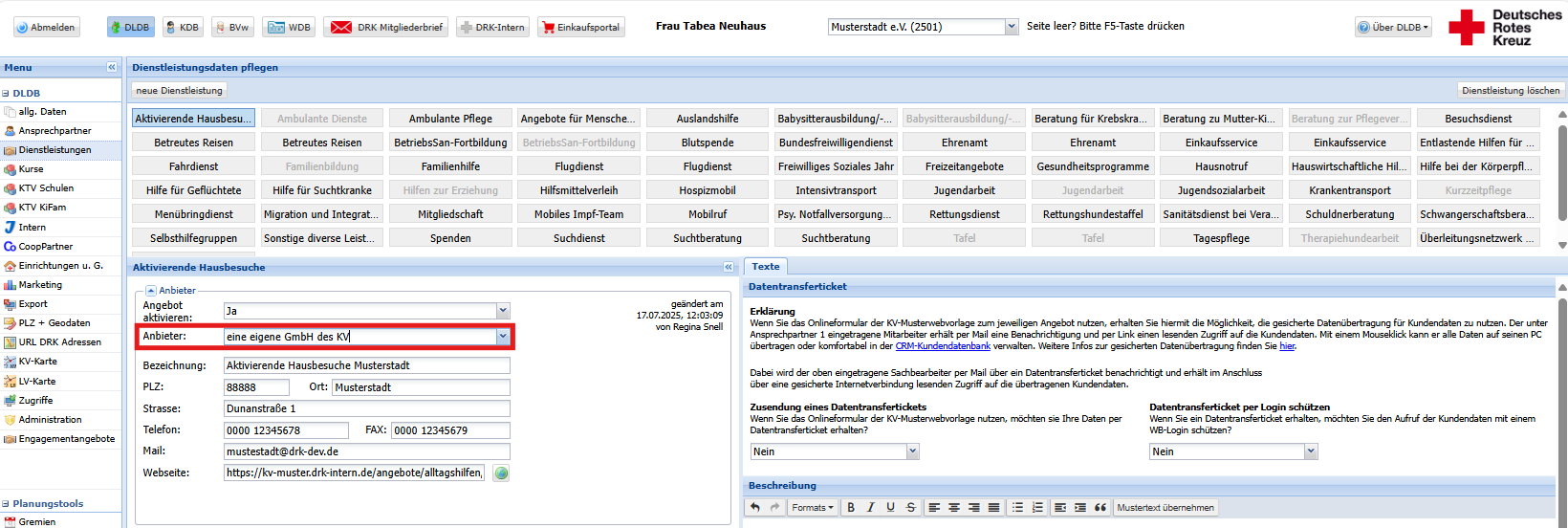Open website via globe icon next to Webseite
1568x528 pixels.
point(501,473)
